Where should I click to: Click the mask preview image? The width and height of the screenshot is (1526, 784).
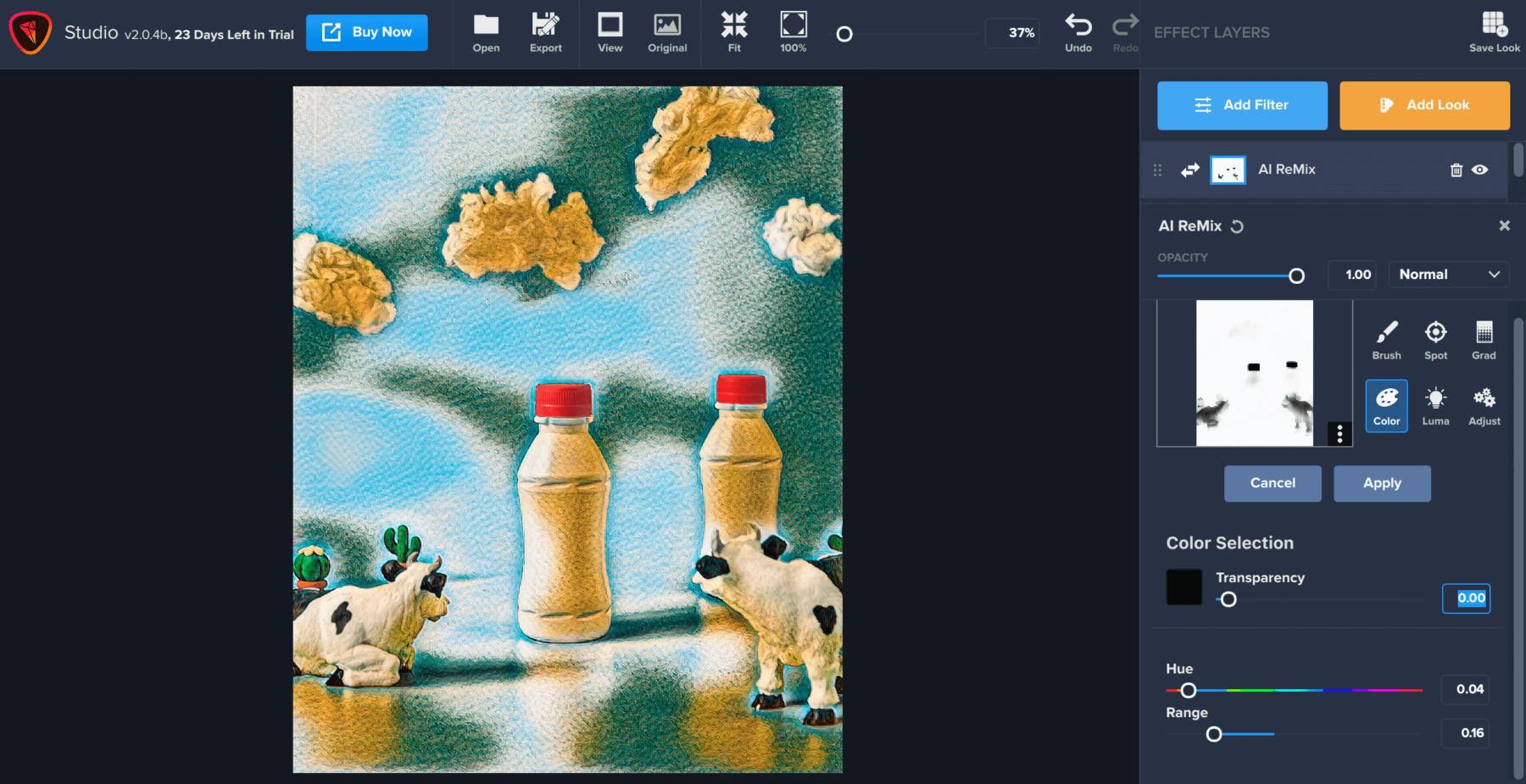(x=1255, y=373)
